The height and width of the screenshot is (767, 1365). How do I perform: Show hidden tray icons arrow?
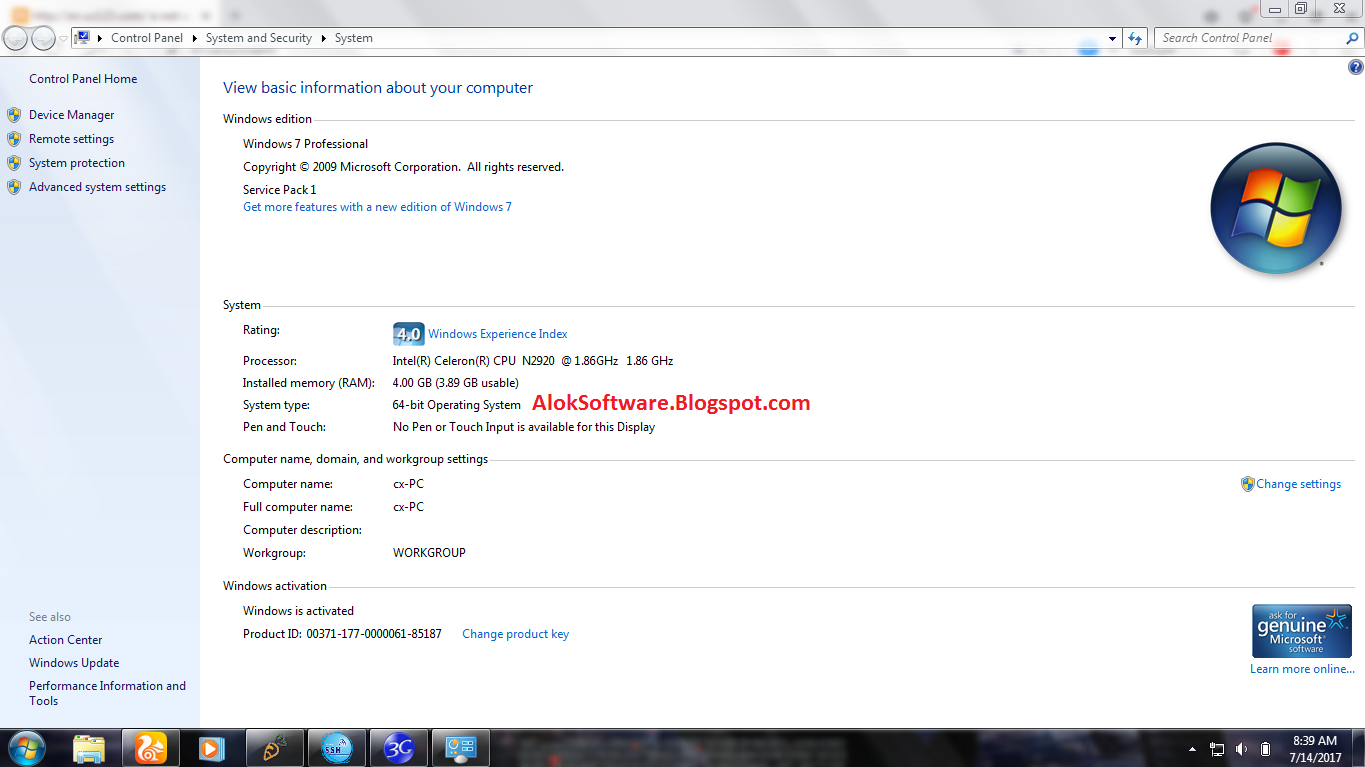pyautogui.click(x=1192, y=749)
